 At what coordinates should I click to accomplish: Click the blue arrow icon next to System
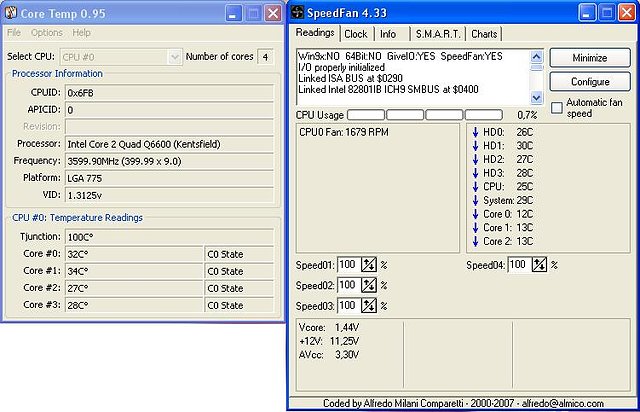pyautogui.click(x=474, y=200)
